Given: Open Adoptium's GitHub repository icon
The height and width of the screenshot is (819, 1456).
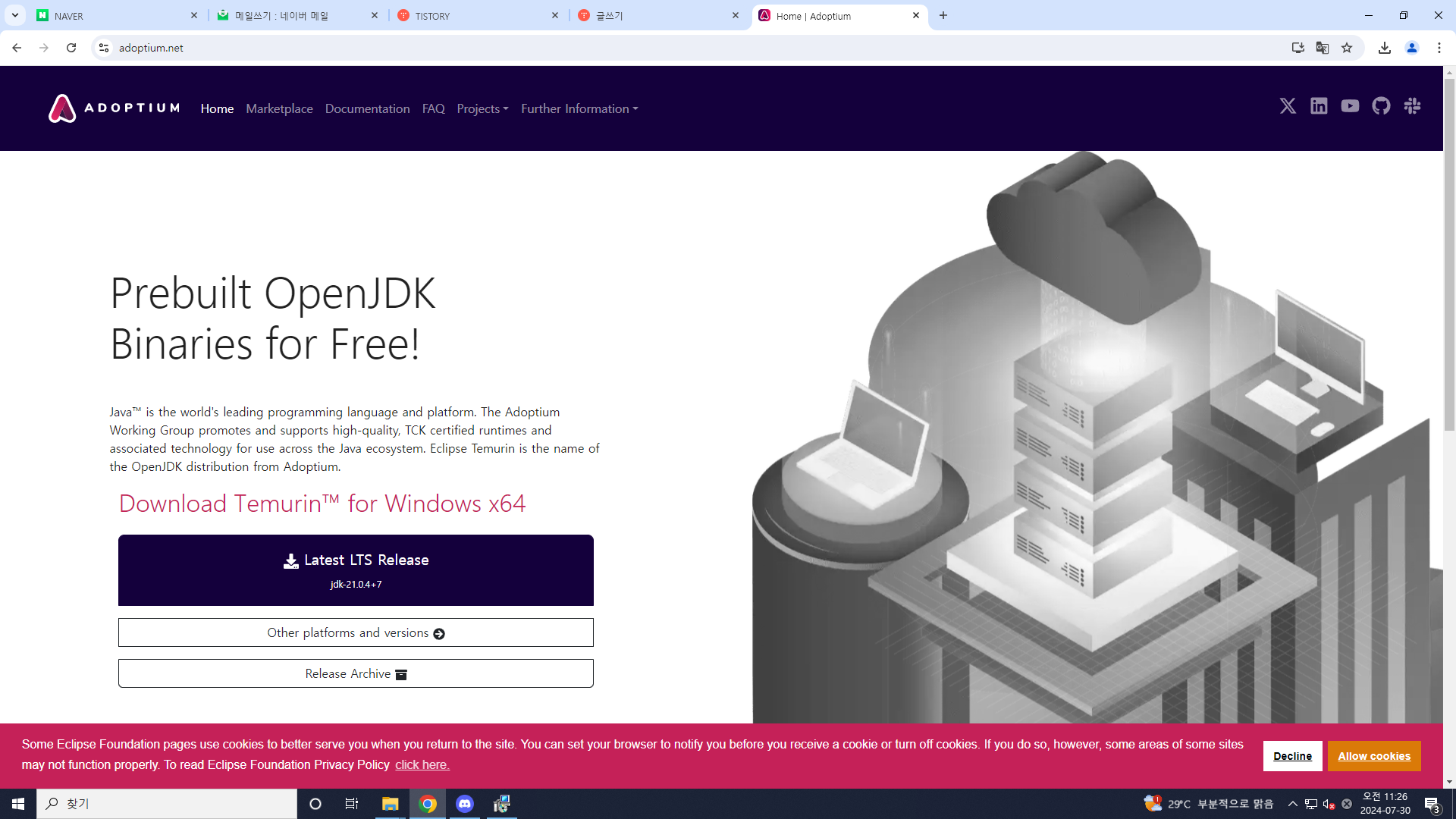Looking at the screenshot, I should [1381, 106].
